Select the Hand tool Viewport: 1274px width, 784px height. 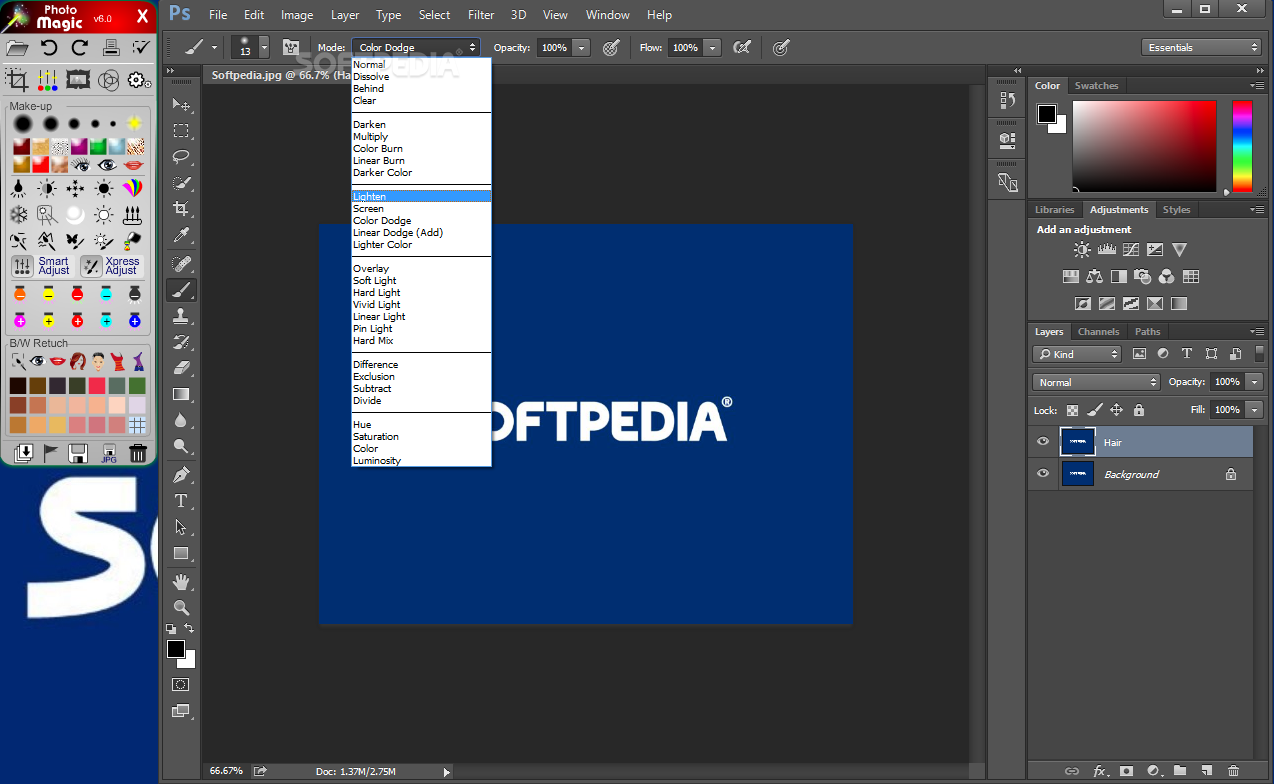coord(181,581)
